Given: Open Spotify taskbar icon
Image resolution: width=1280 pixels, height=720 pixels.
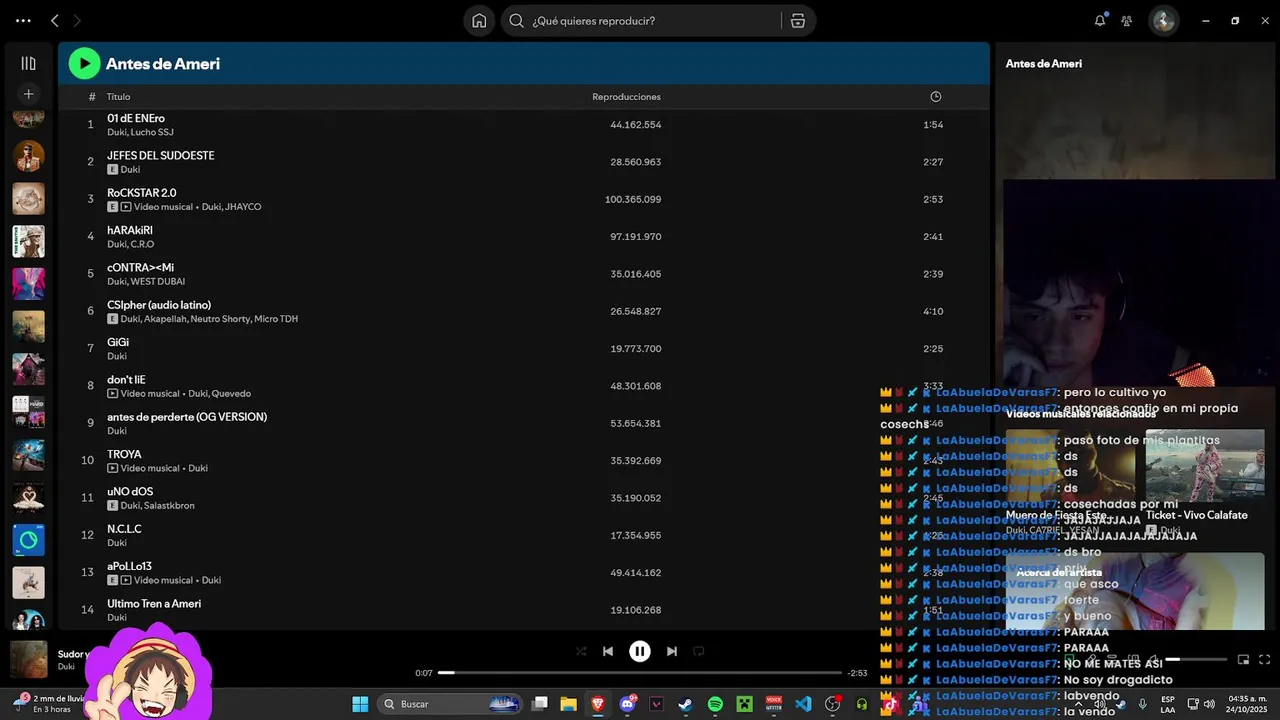Looking at the screenshot, I should click(x=715, y=704).
